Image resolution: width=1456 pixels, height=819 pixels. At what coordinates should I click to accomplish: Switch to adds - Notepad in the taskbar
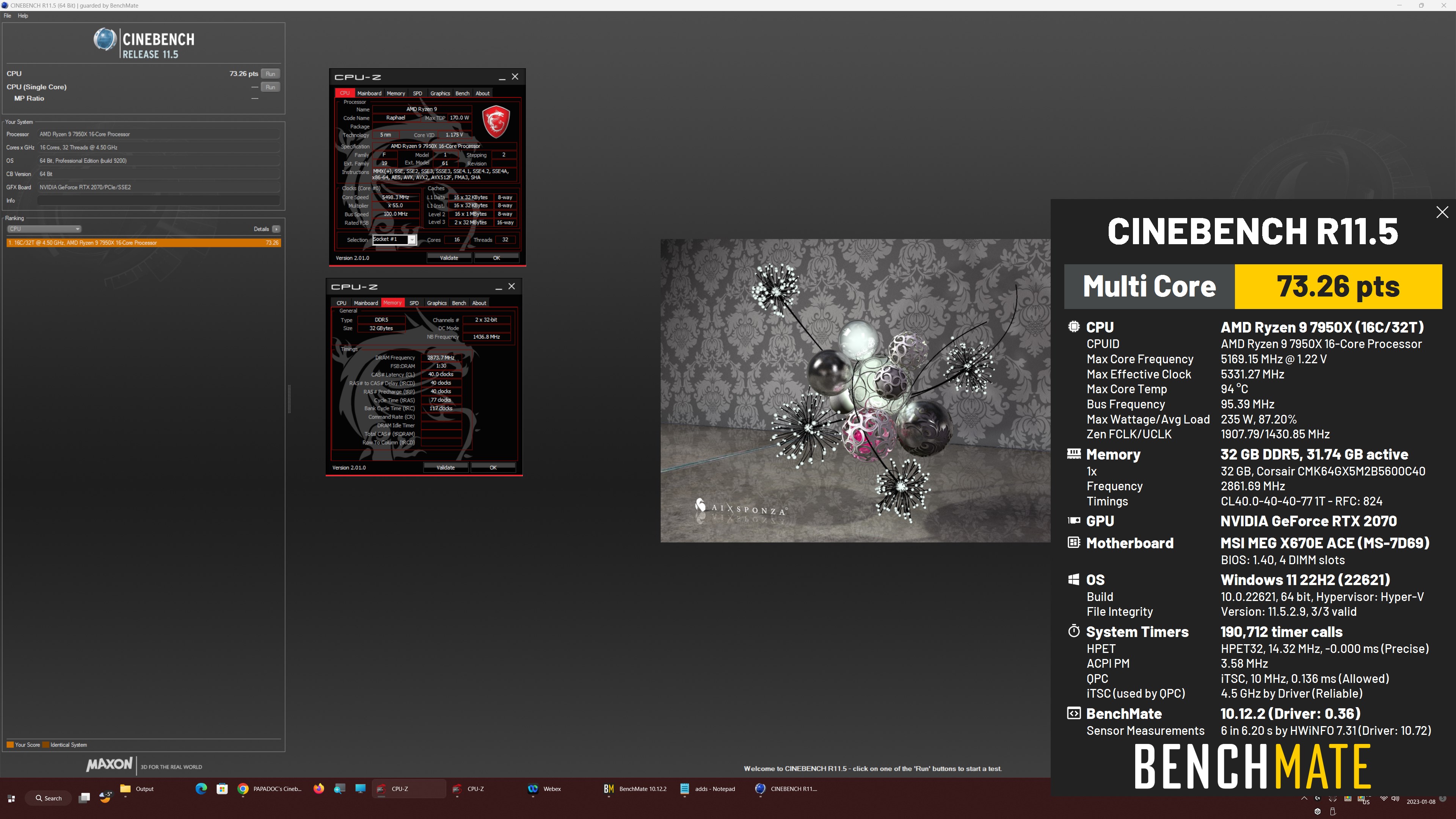pyautogui.click(x=708, y=789)
